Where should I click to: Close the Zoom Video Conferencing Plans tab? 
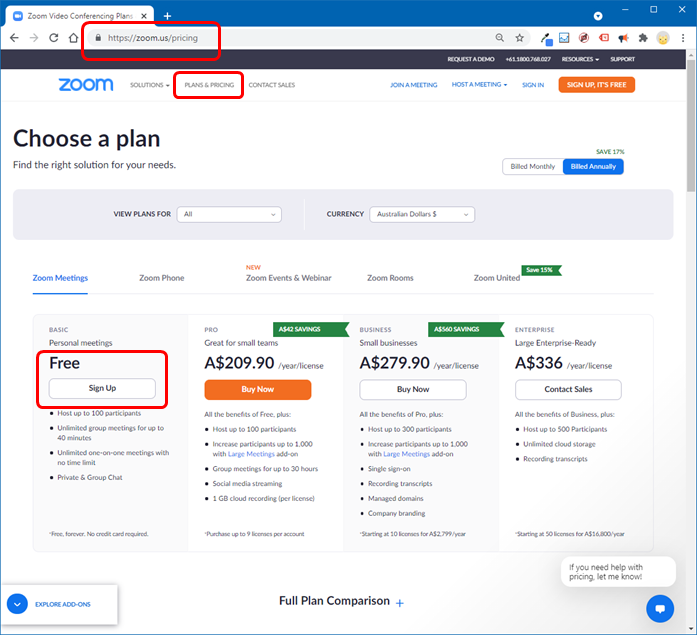coord(144,16)
